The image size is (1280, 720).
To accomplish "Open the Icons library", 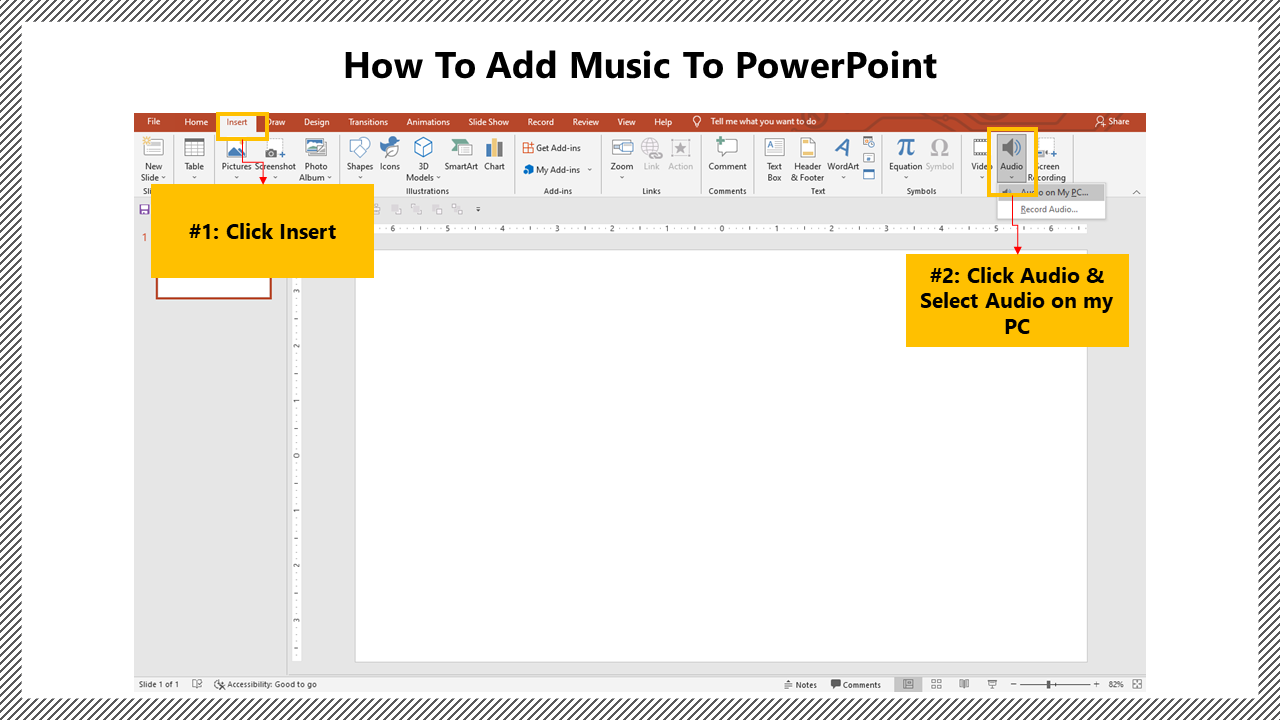I will pos(389,154).
